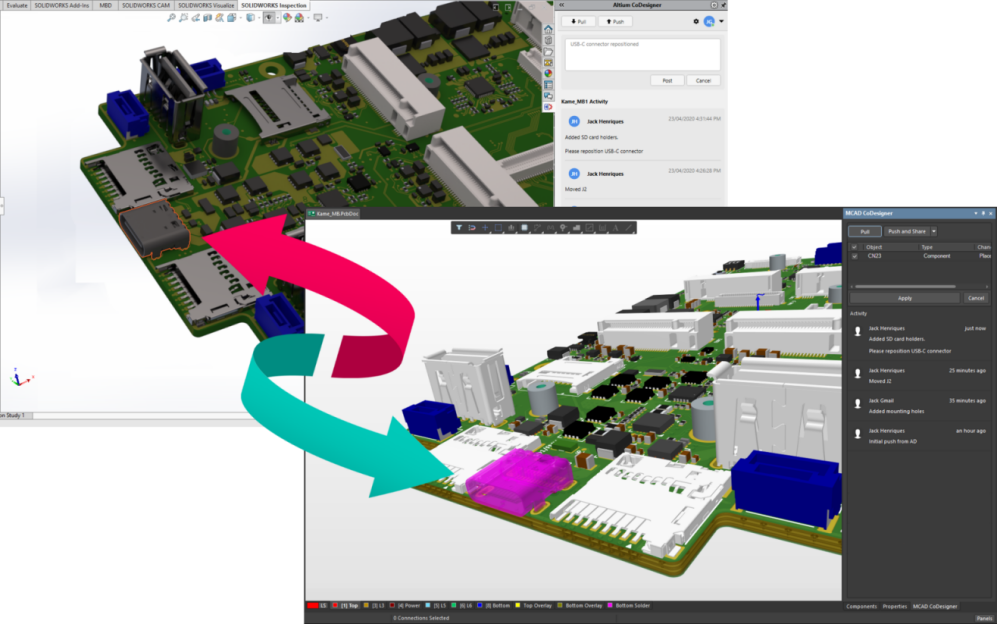
Task: Select the red [1] Top layer swatch
Action: pos(335,606)
